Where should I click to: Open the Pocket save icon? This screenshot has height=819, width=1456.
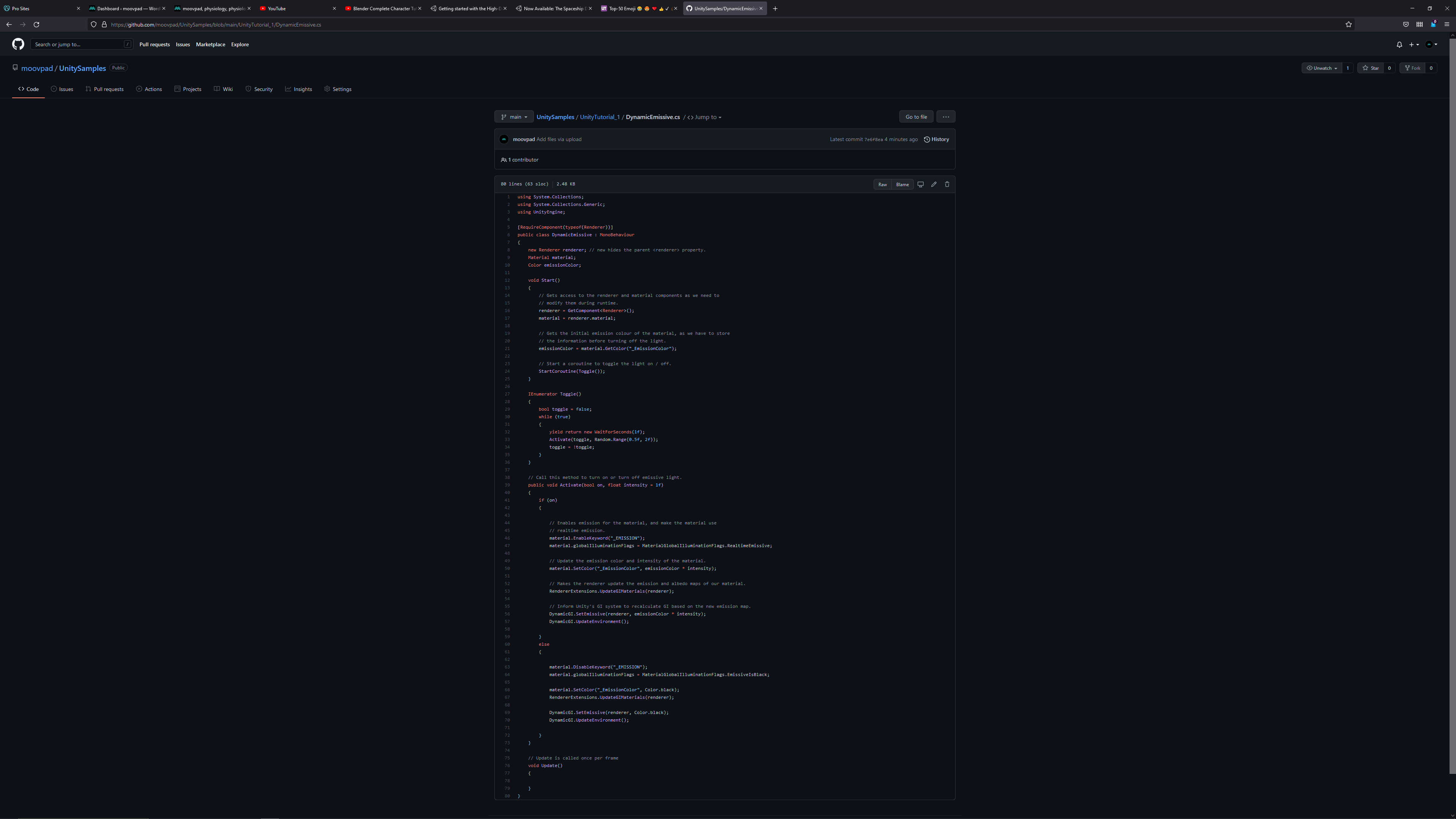pyautogui.click(x=1406, y=24)
